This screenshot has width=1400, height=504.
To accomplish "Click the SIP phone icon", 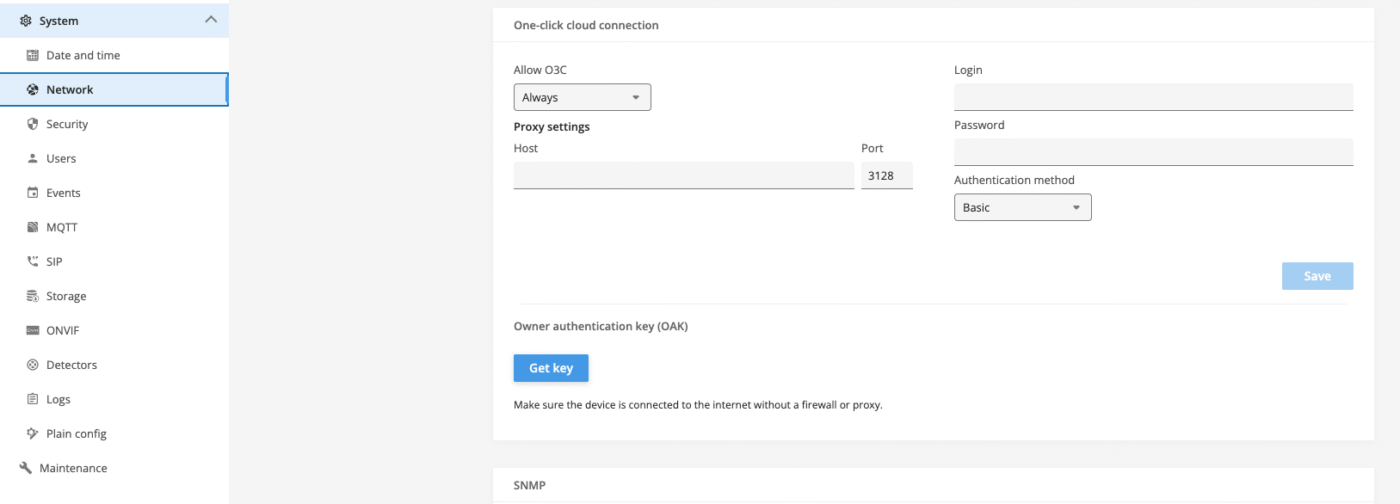I will (x=32, y=262).
